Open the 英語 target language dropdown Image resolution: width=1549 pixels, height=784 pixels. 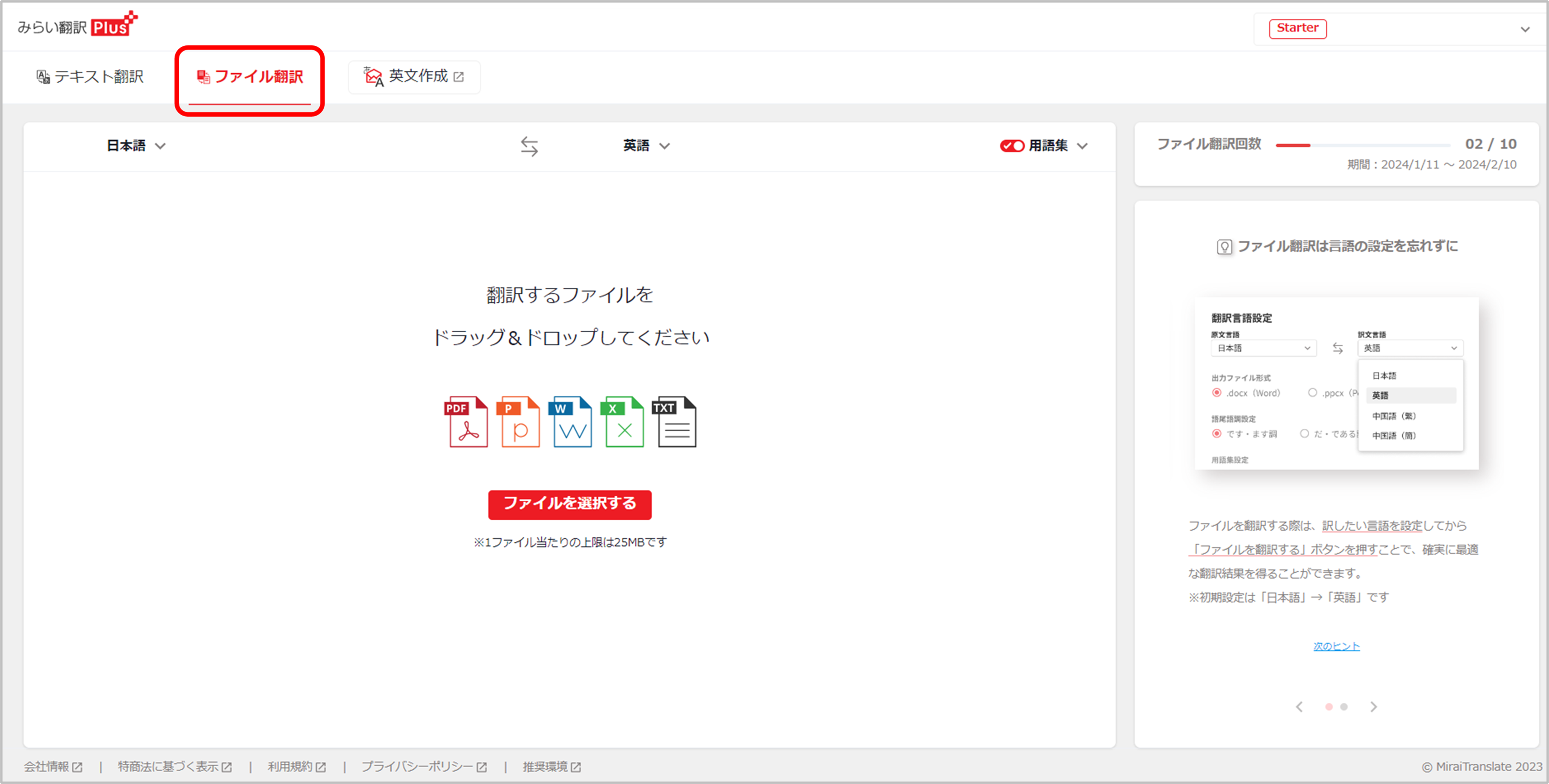(646, 146)
